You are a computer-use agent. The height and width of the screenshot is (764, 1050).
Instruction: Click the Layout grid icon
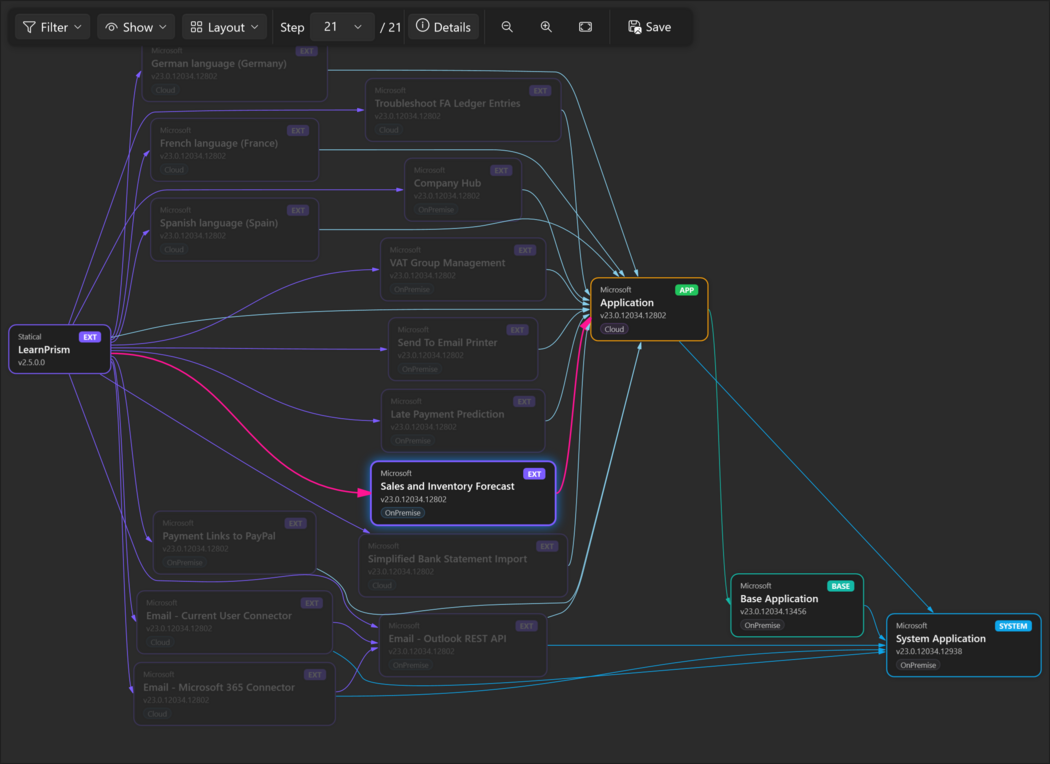[196, 27]
